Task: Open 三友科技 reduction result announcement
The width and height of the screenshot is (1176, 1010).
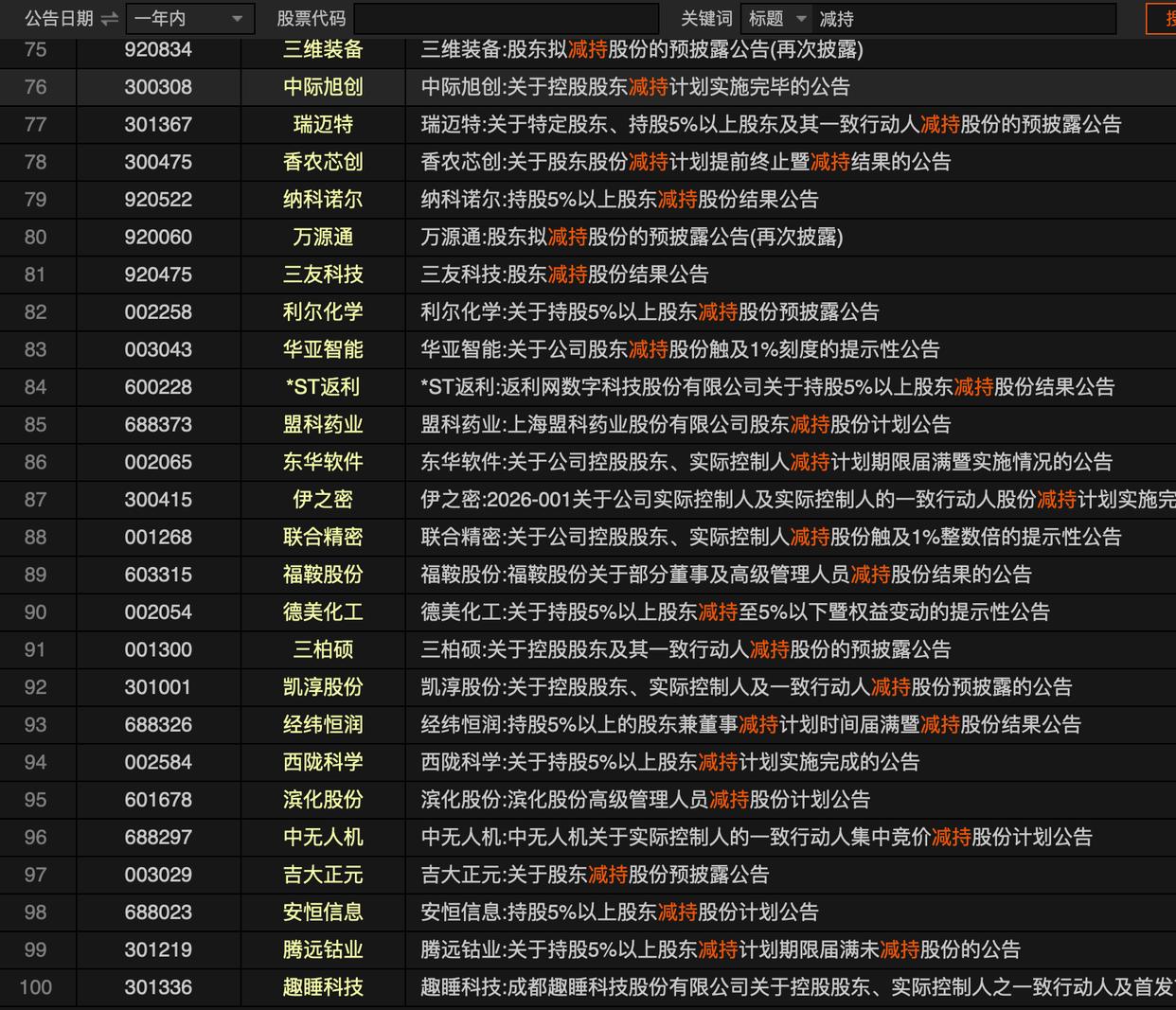Action: (564, 275)
